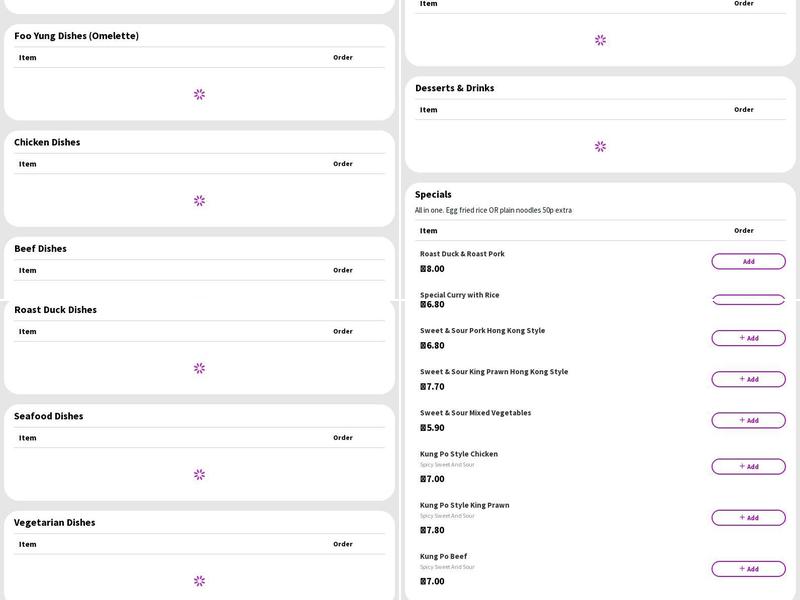This screenshot has width=800, height=600.
Task: Click the Desserts & Drinks heading
Action: coord(454,88)
